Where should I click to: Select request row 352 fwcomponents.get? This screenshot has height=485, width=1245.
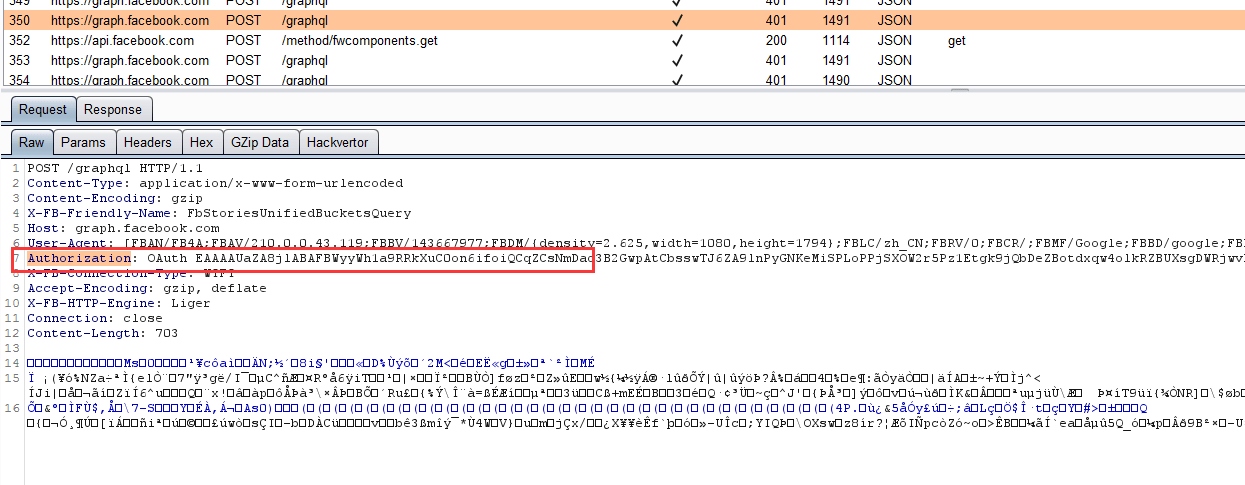(x=622, y=41)
